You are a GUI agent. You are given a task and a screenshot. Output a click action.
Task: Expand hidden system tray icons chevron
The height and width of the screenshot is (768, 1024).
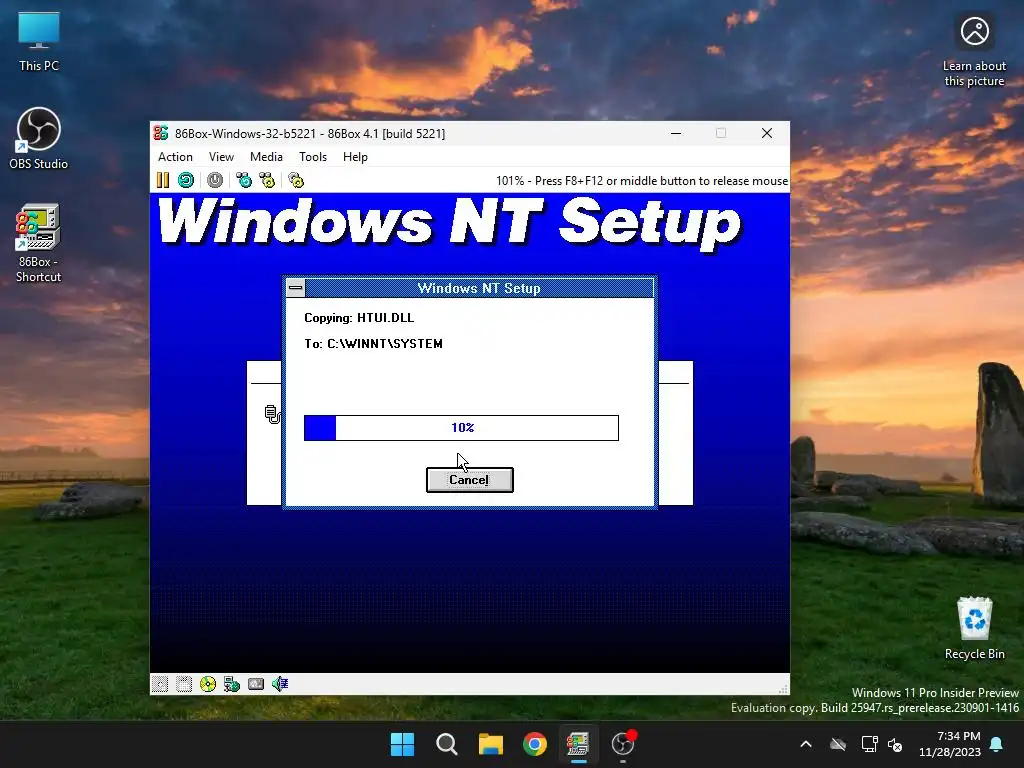click(806, 744)
